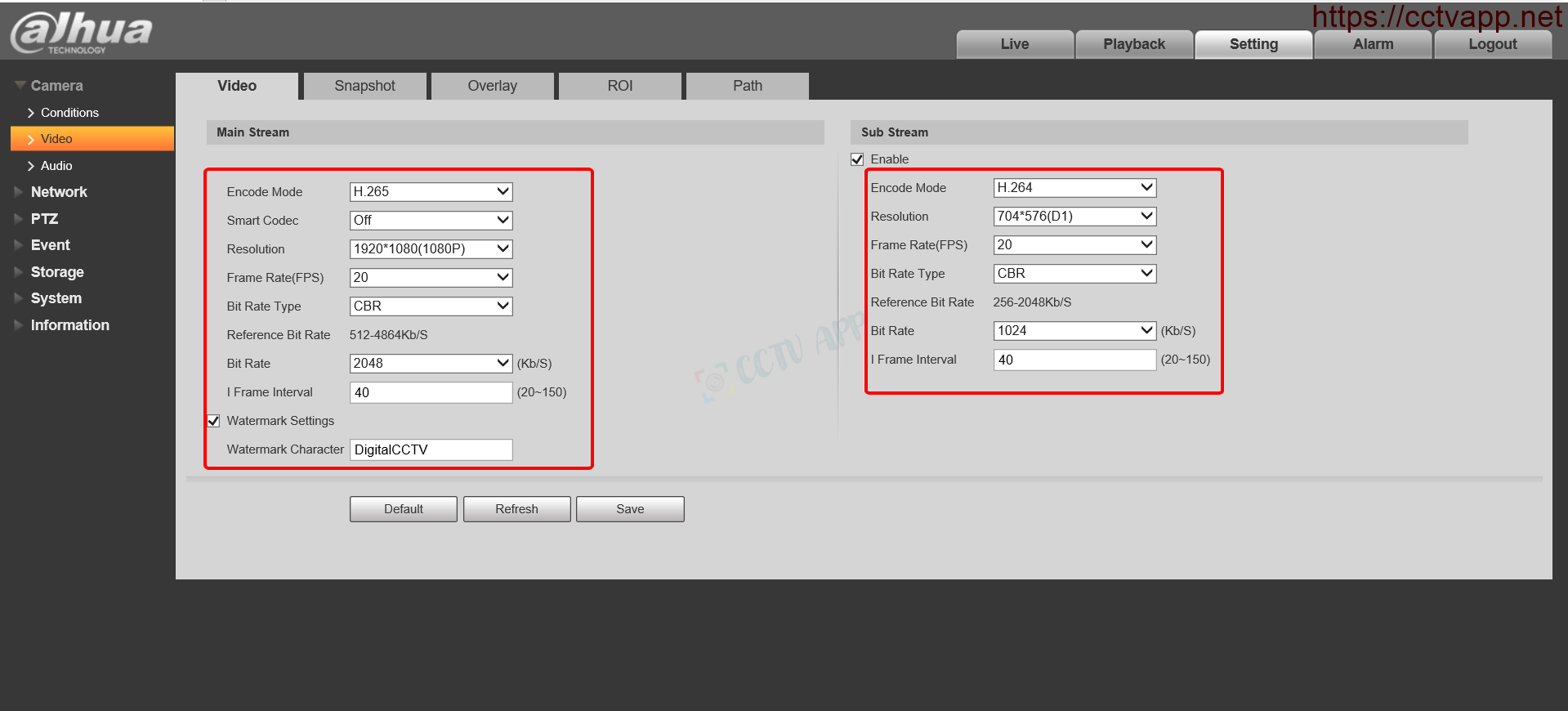The height and width of the screenshot is (711, 1568).
Task: Switch to the Snapshot tab
Action: [364, 86]
